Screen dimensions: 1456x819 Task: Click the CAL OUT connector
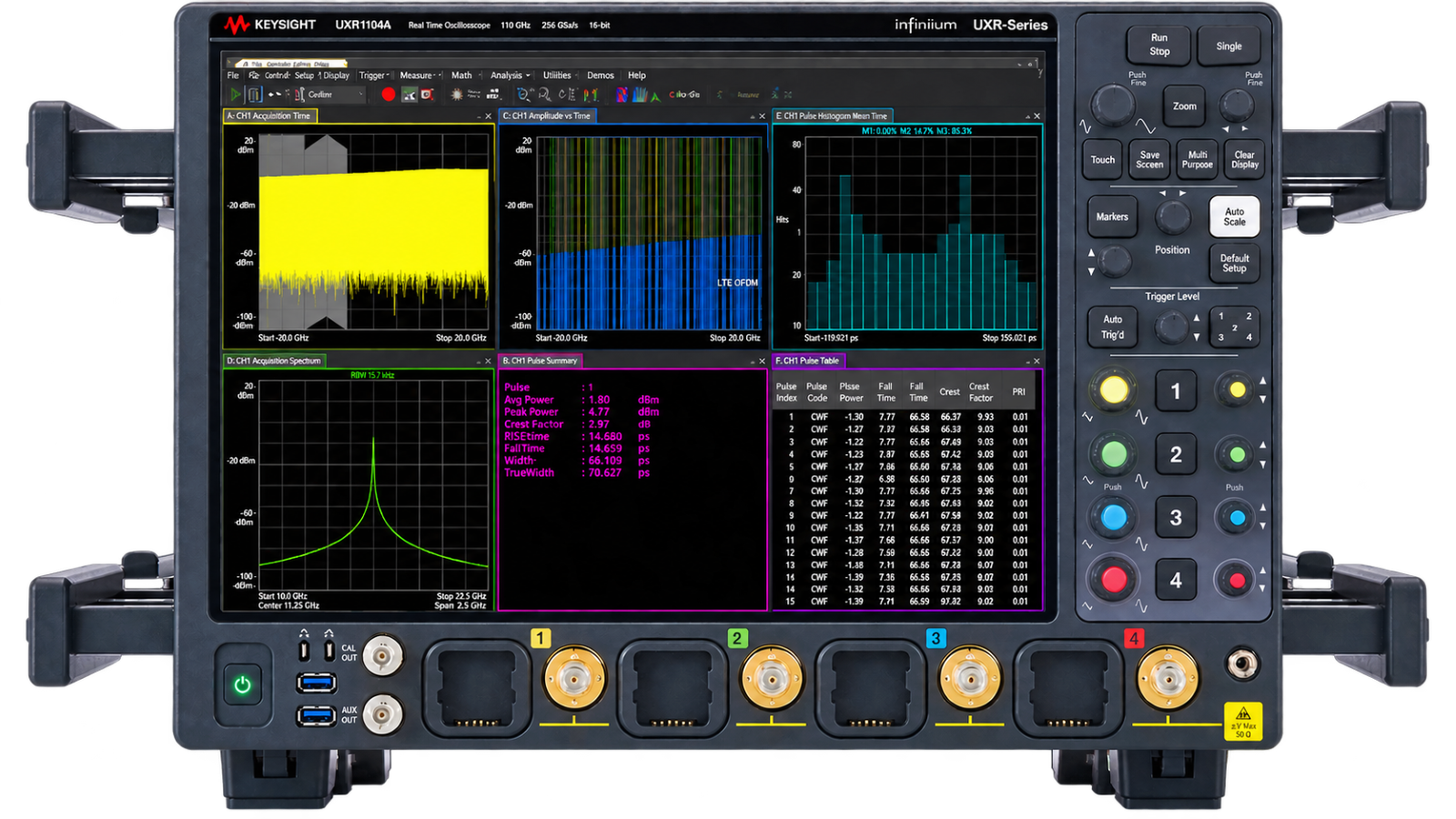[382, 654]
